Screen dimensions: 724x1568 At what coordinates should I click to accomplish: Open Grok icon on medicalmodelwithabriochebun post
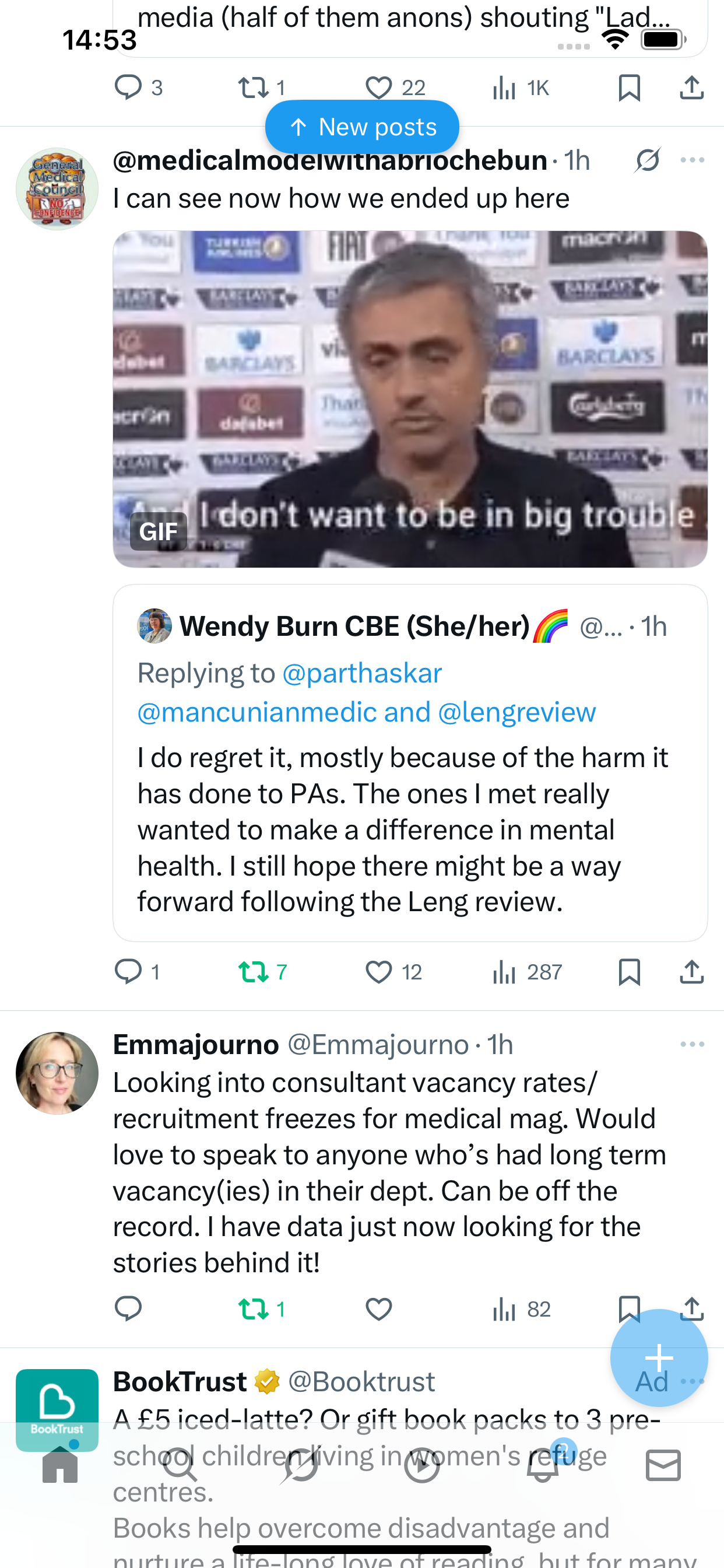coord(647,160)
